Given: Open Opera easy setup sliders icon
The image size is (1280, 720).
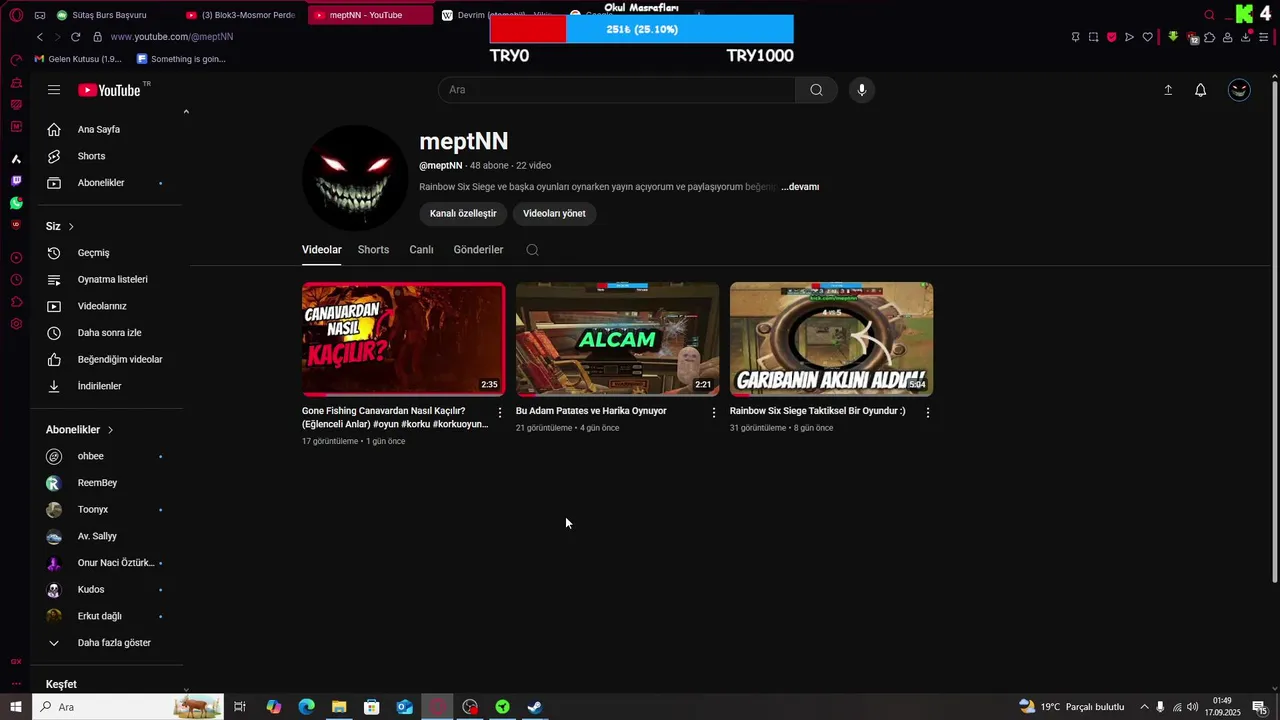Looking at the screenshot, I should [x=1264, y=37].
